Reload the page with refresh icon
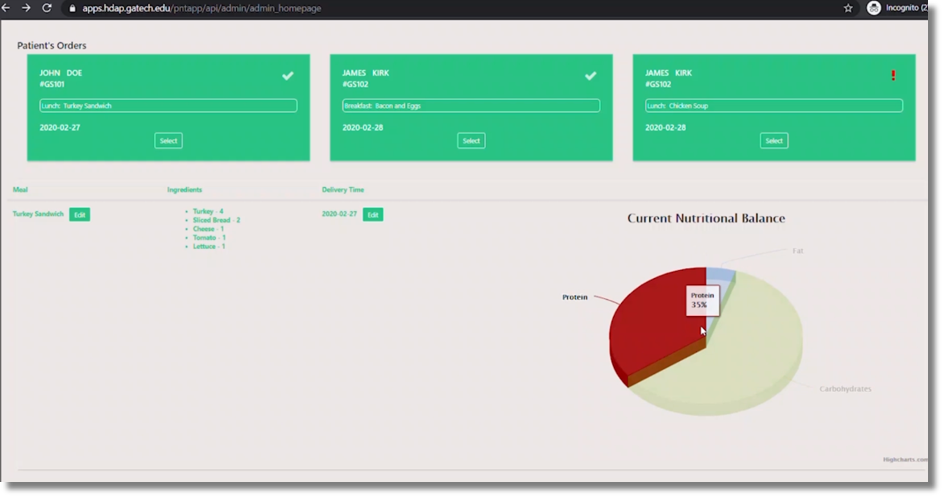This screenshot has width=942, height=496. [x=47, y=8]
